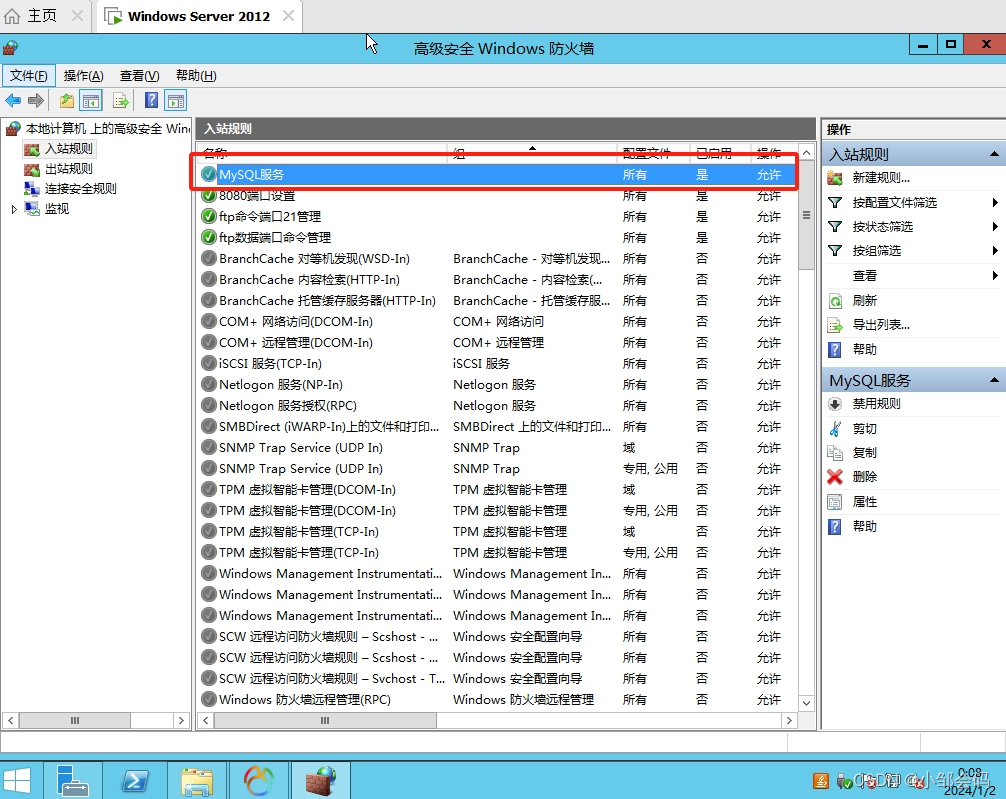The height and width of the screenshot is (799, 1006).
Task: Click the tree pane horizontal scrollbar thumb
Action: tap(75, 721)
